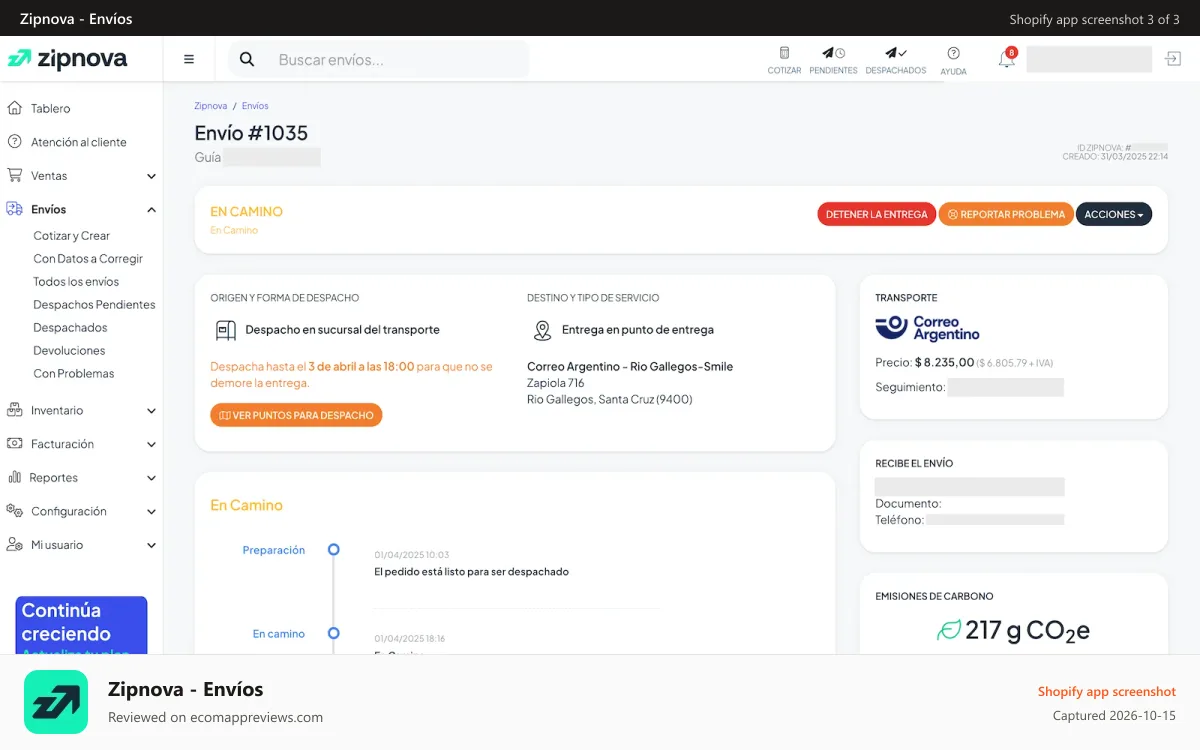Toggle the hamburger sidebar menu icon

[x=189, y=59]
